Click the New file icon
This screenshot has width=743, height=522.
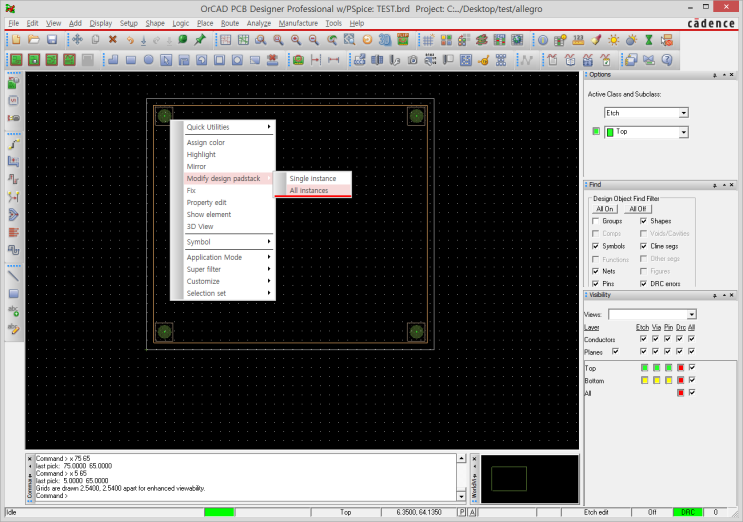click(x=16, y=39)
